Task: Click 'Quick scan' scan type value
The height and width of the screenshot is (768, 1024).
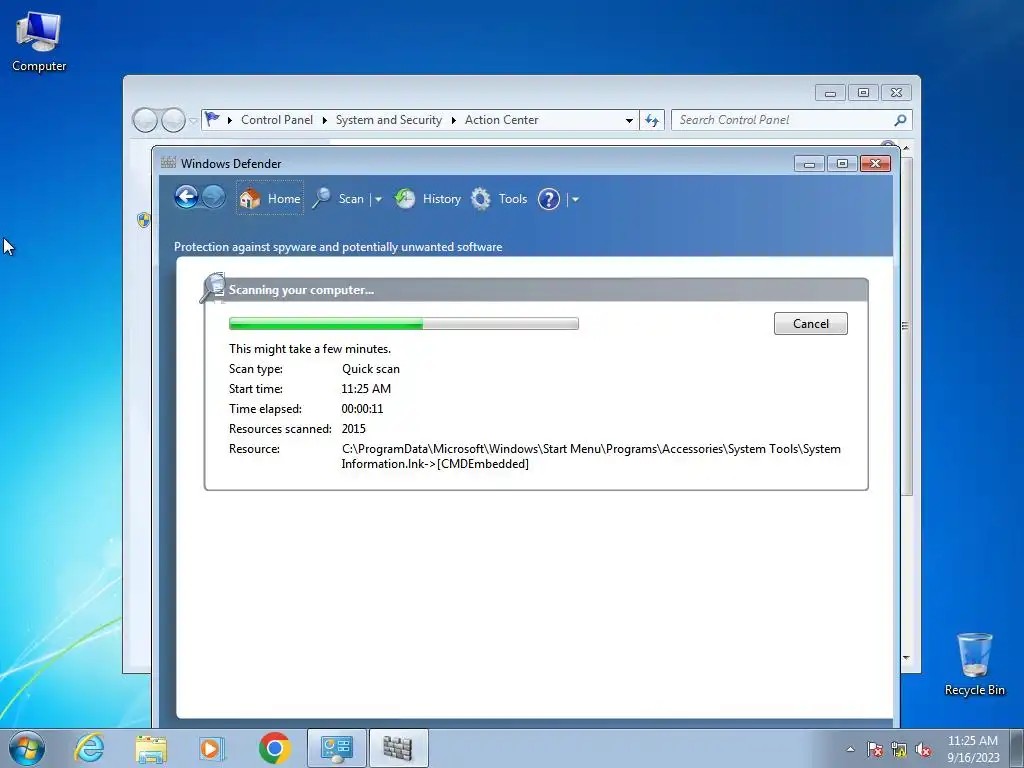Action: coord(371,369)
